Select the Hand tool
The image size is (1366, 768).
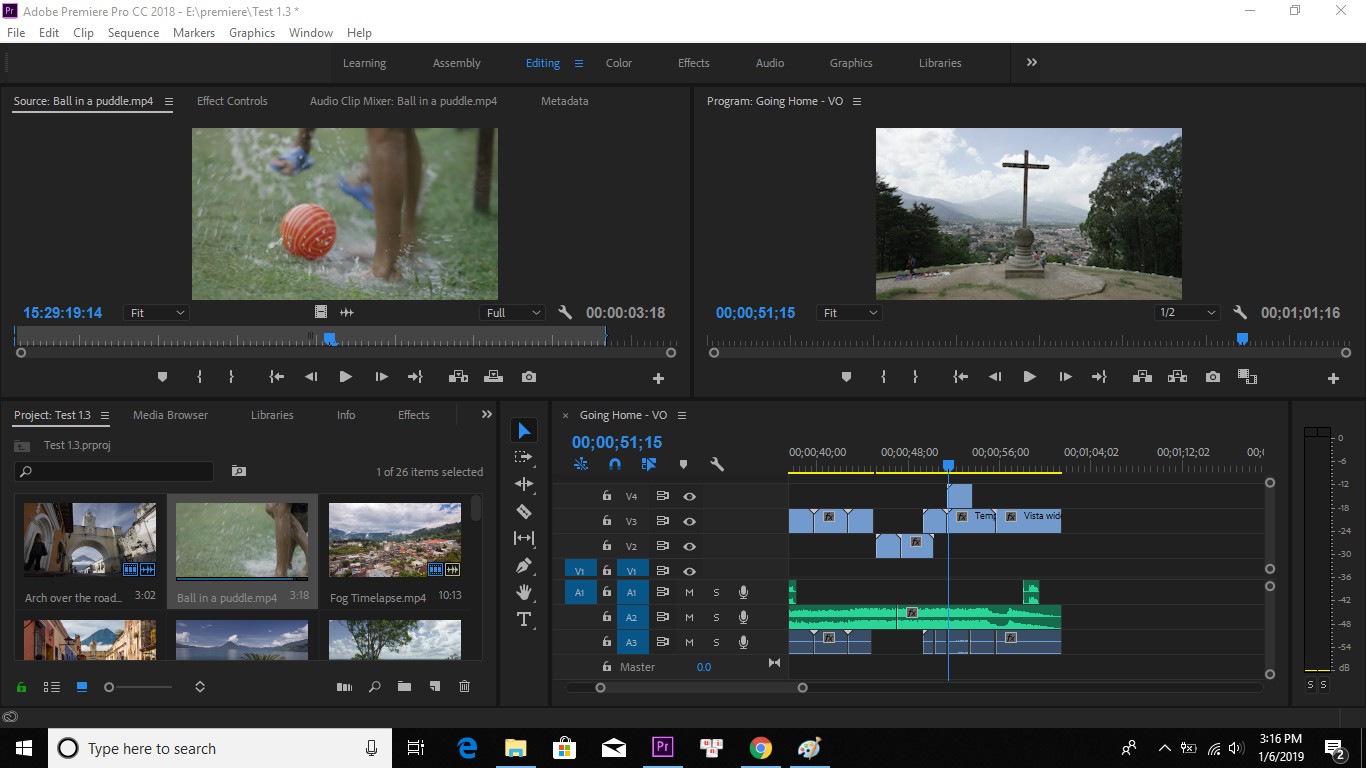524,592
